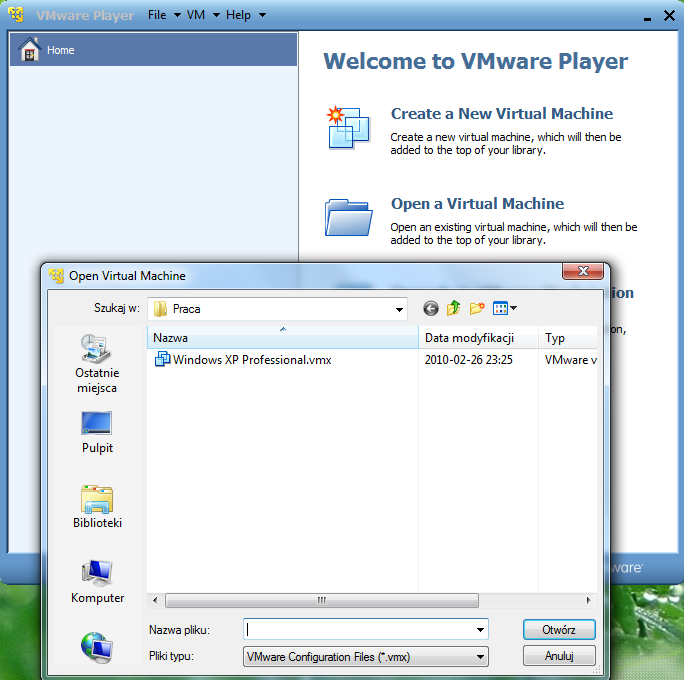Viewport: 684px width, 680px height.
Task: Open the 'Szukaj w' Praca folder dropdown
Action: tap(277, 309)
